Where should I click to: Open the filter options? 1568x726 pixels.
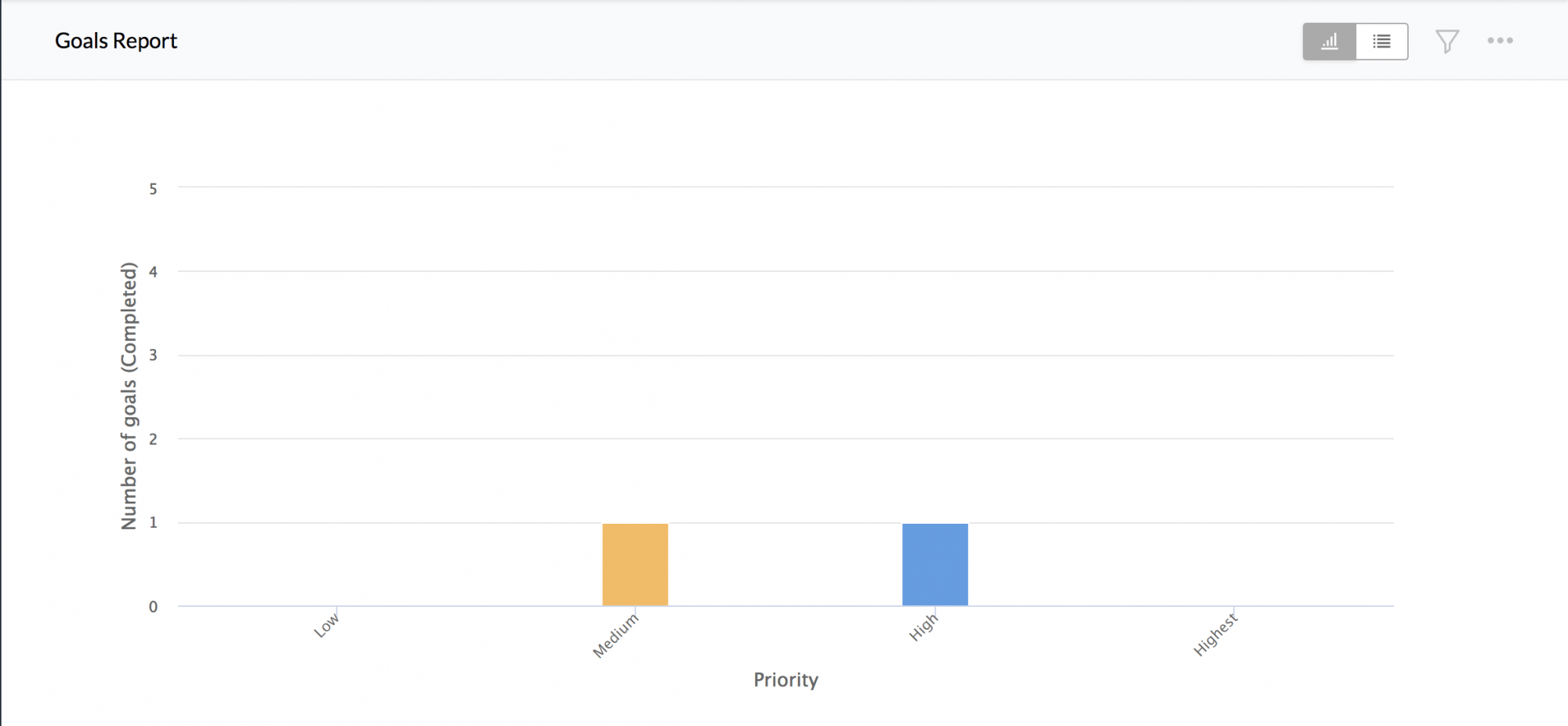click(1446, 41)
